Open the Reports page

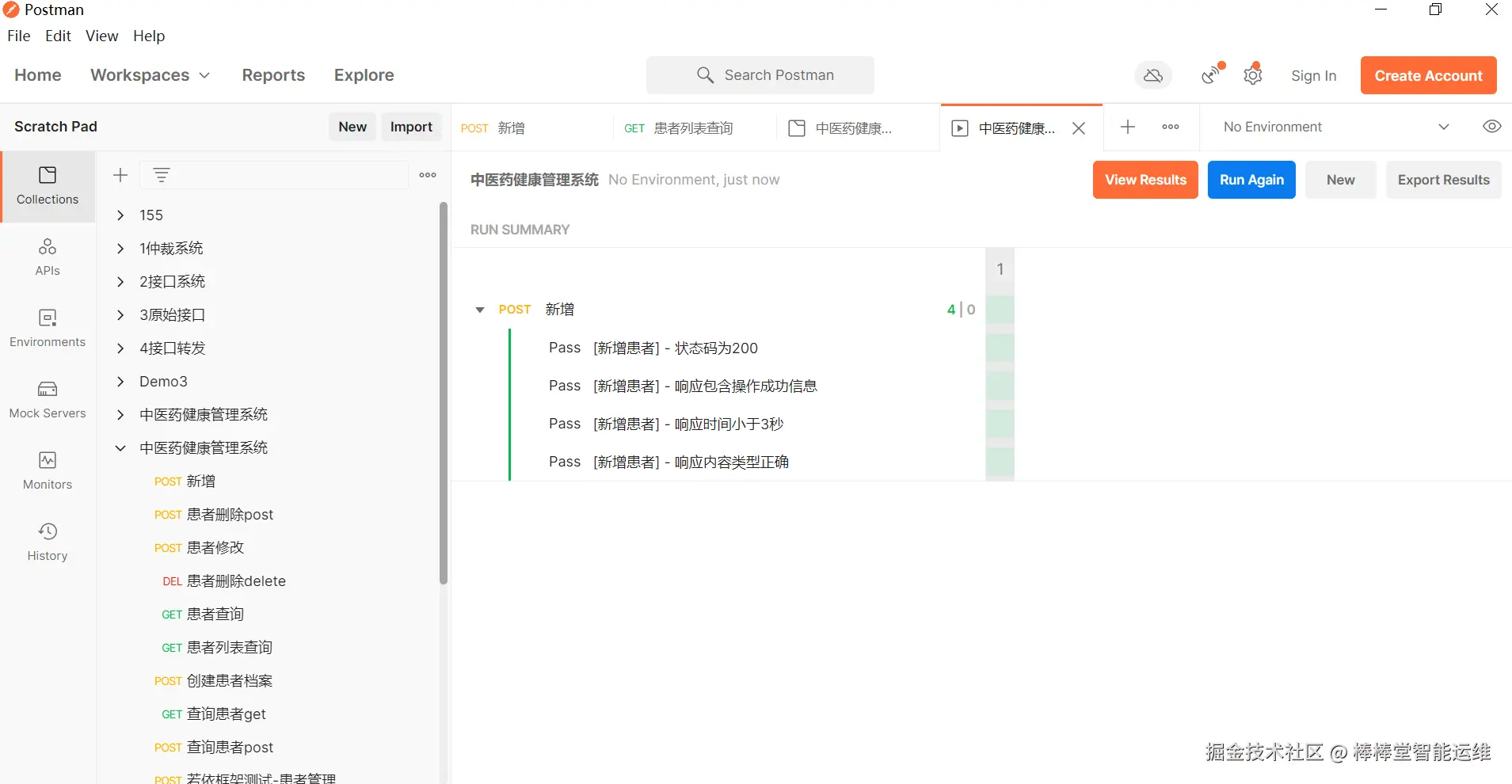point(273,75)
